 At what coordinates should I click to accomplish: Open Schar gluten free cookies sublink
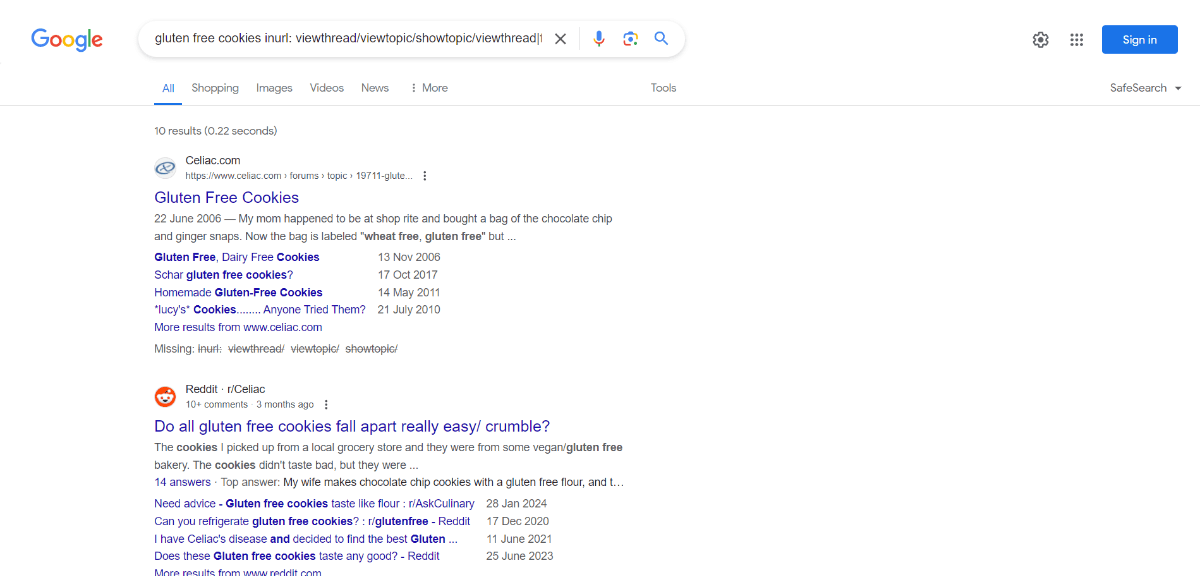tap(224, 274)
